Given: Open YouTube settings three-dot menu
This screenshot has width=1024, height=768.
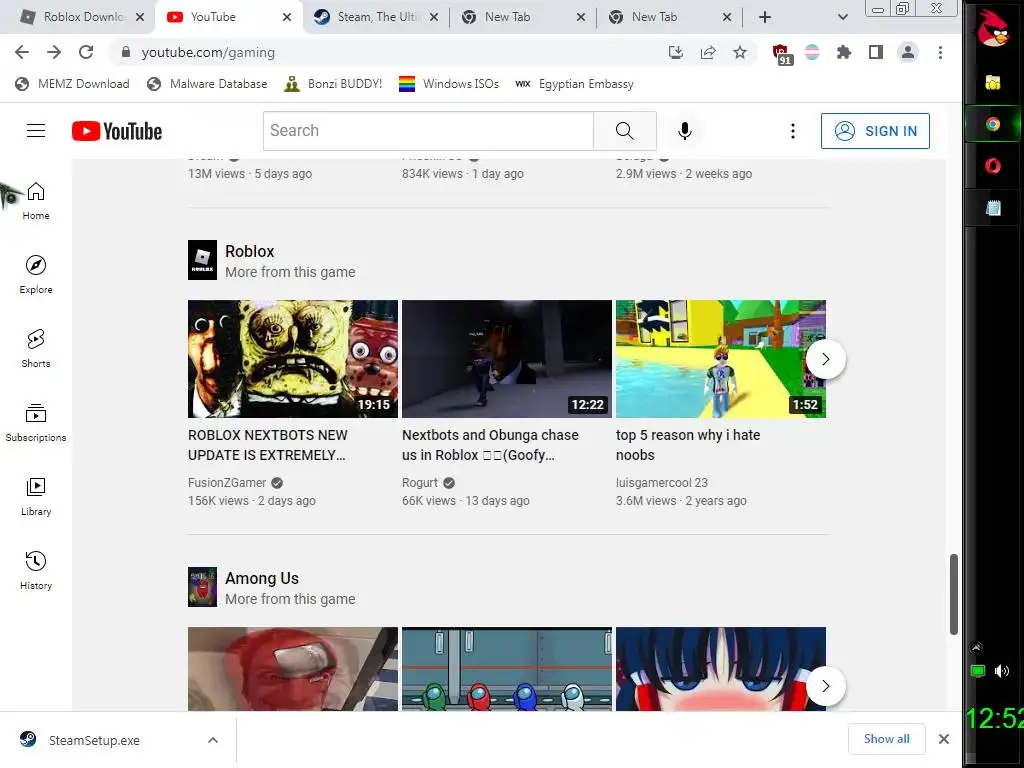Looking at the screenshot, I should [793, 131].
